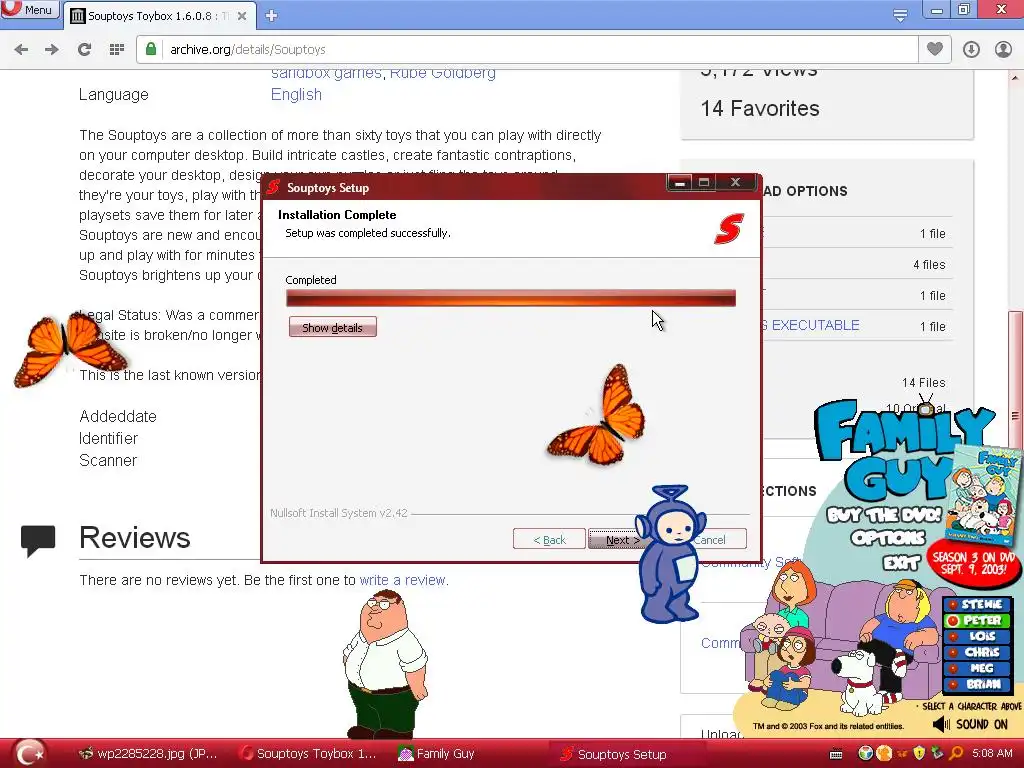Click the Season 3 on DVD red badge
The height and width of the screenshot is (768, 1024).
coord(973,564)
